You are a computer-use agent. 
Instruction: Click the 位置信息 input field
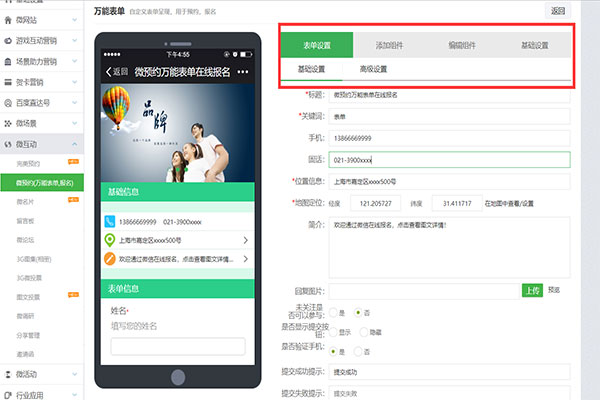449,181
